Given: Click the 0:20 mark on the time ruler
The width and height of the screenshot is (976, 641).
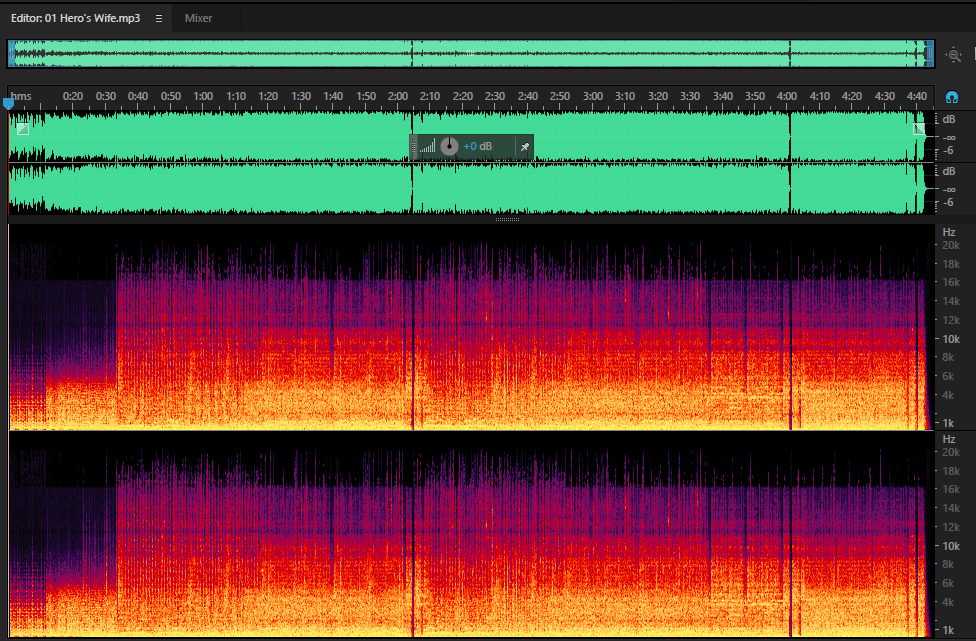Looking at the screenshot, I should [x=73, y=96].
